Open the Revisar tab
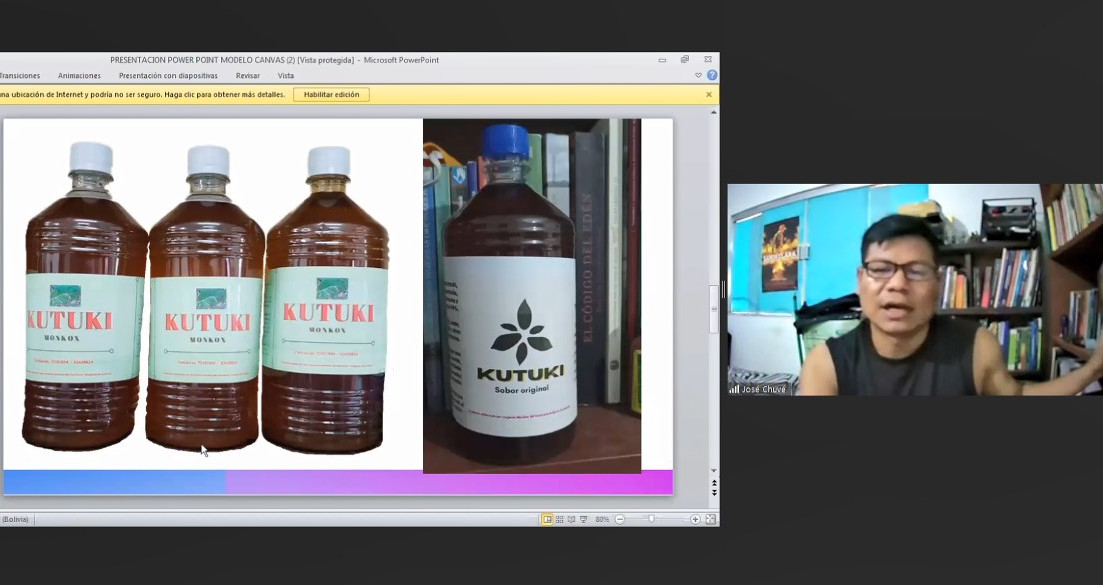This screenshot has height=585, width=1103. 248,75
